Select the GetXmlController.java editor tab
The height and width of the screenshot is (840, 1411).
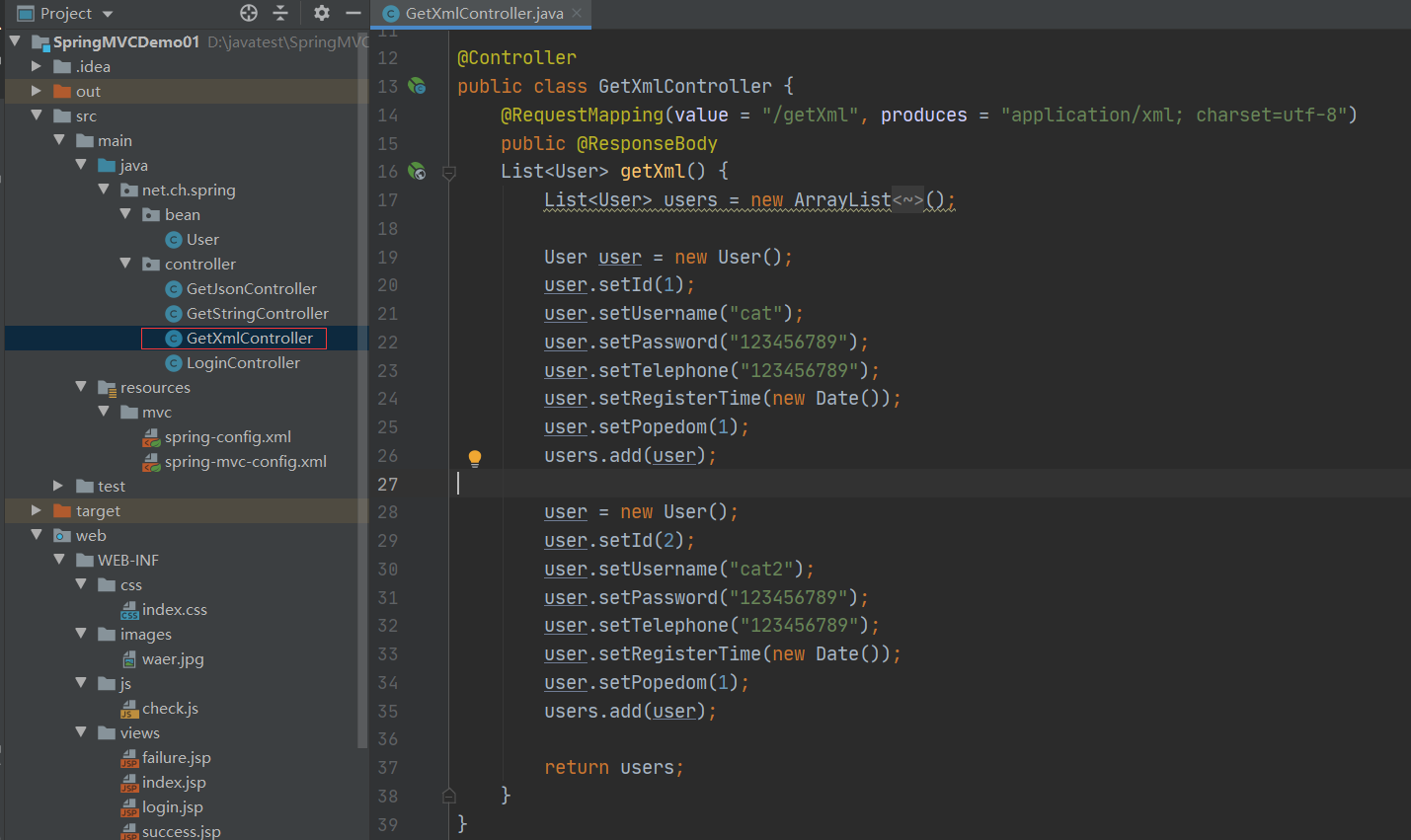coord(482,14)
